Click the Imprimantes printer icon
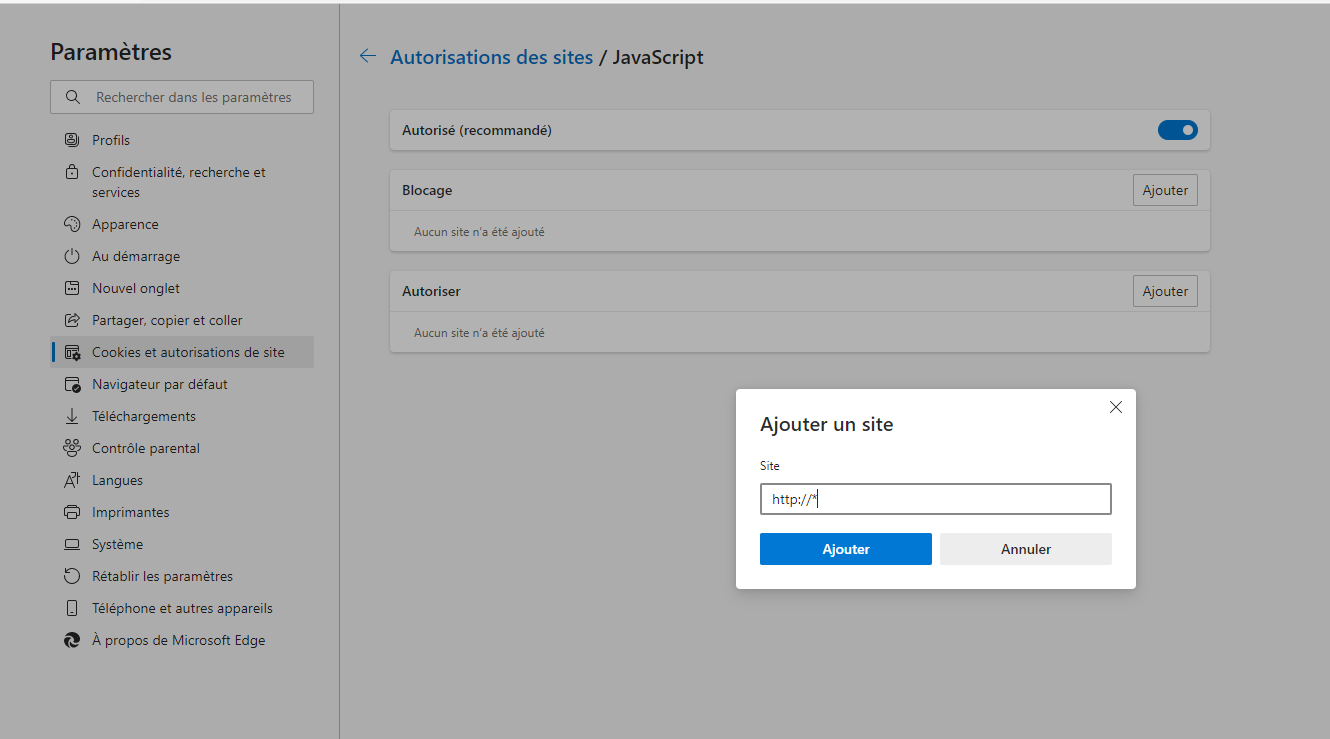This screenshot has width=1330, height=739. (72, 512)
